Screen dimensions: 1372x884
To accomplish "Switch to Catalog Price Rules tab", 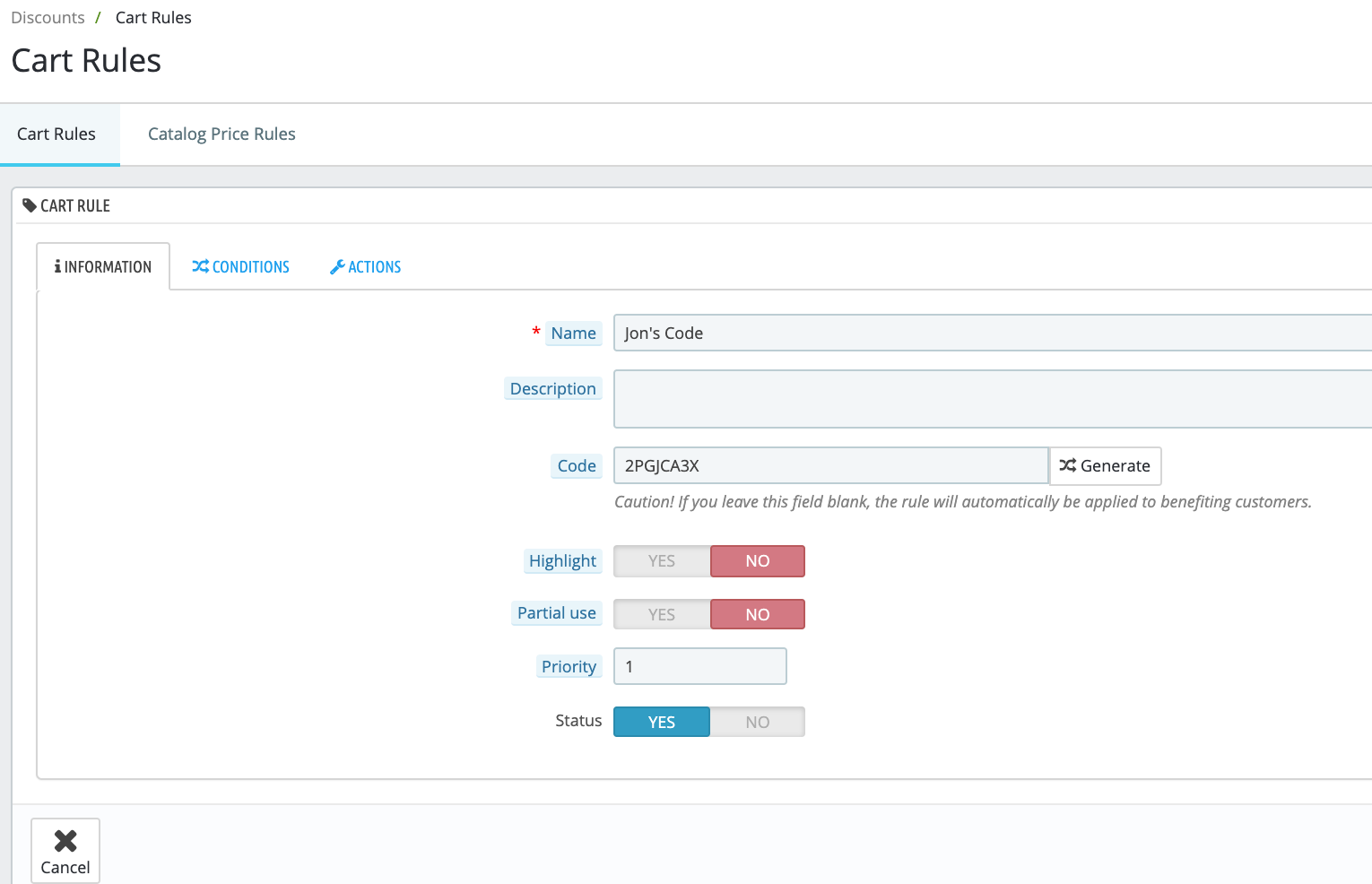I will 221,134.
